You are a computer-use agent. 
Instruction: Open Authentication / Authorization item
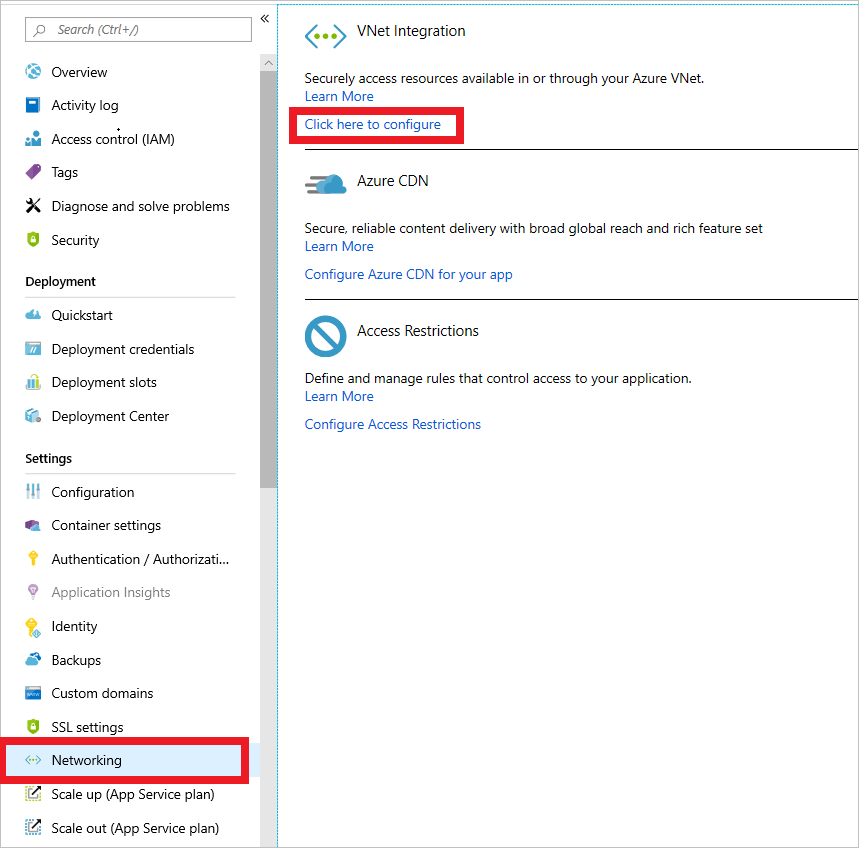click(x=140, y=559)
